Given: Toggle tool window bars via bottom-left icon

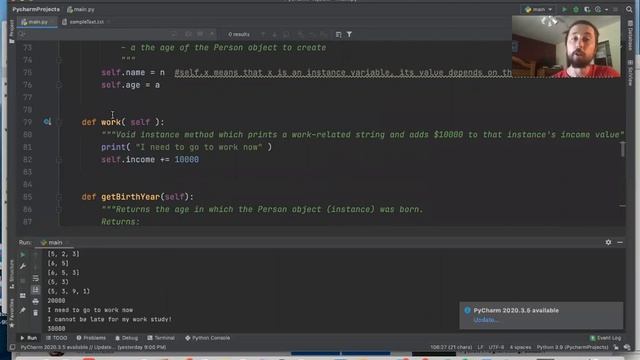Looking at the screenshot, I should [13, 347].
